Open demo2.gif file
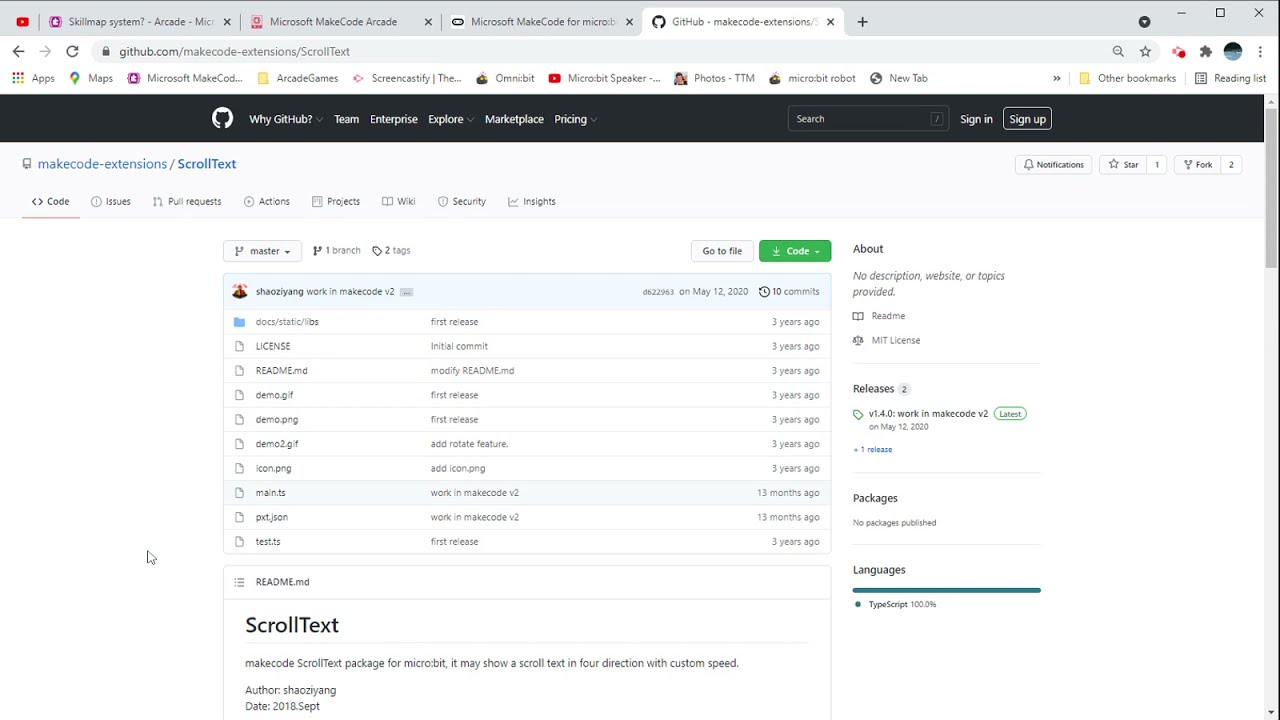This screenshot has height=720, width=1280. (x=277, y=444)
